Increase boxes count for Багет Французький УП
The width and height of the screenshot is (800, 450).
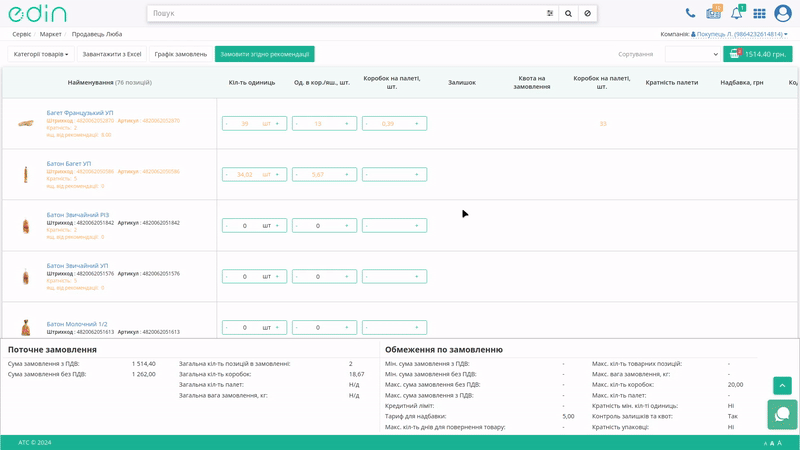click(x=347, y=123)
